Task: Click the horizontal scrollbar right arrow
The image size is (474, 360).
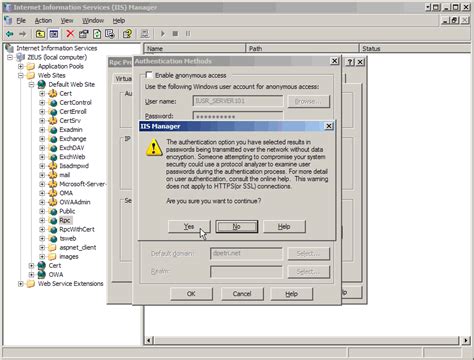Action: click(465, 340)
